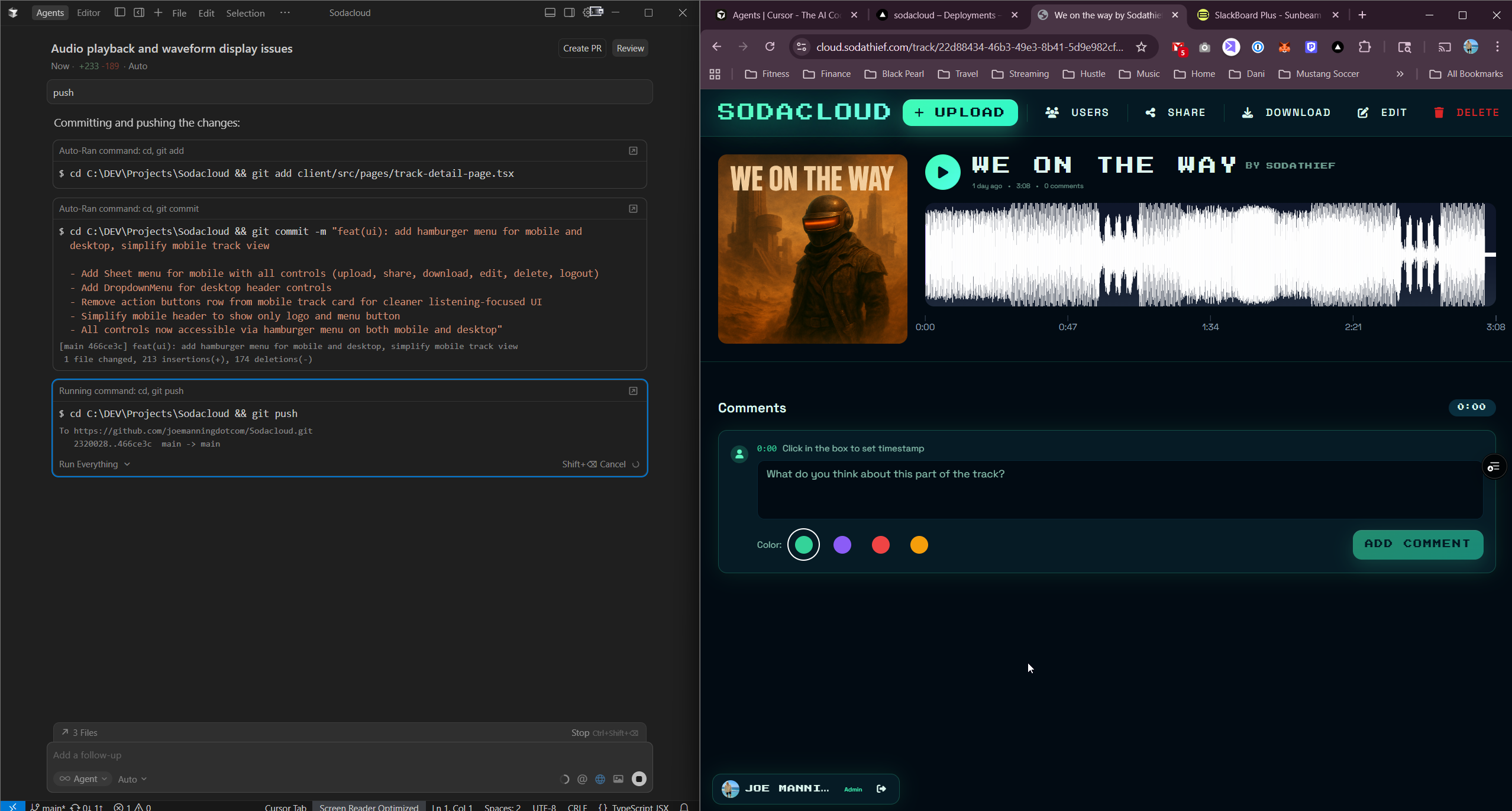Switch to the Editor tab
Viewport: 1512px width, 811px height.
[89, 12]
